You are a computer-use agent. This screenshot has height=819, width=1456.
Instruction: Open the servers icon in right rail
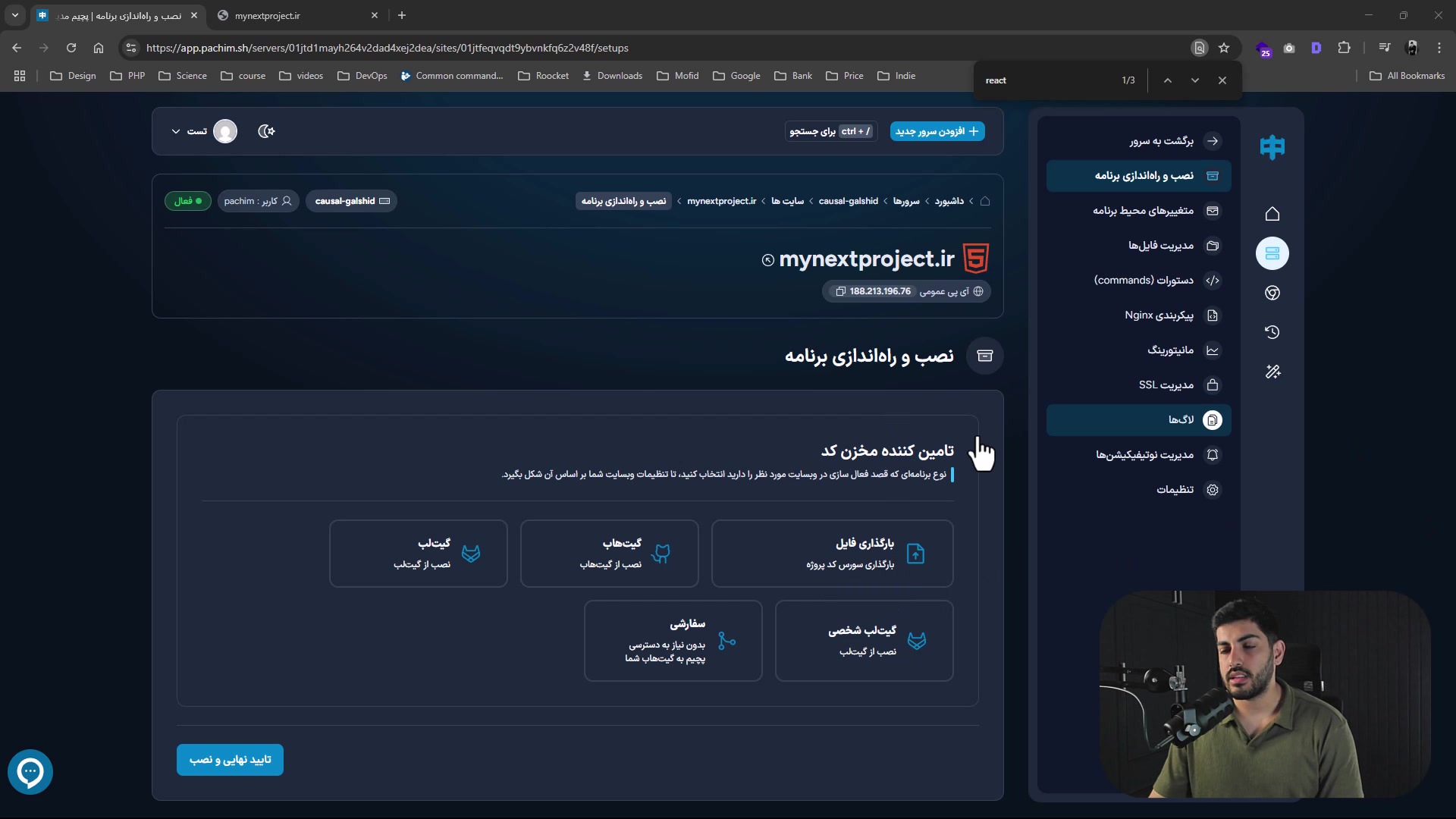1272,253
